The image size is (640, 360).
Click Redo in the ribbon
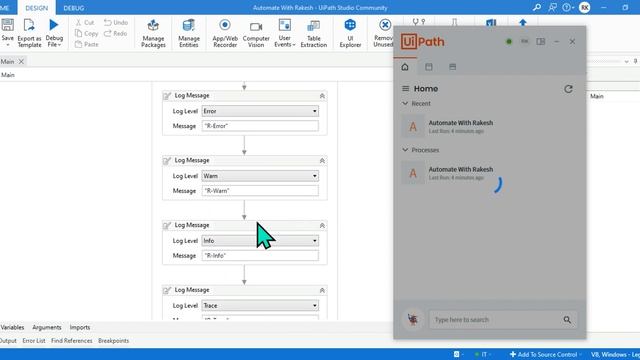(116, 33)
